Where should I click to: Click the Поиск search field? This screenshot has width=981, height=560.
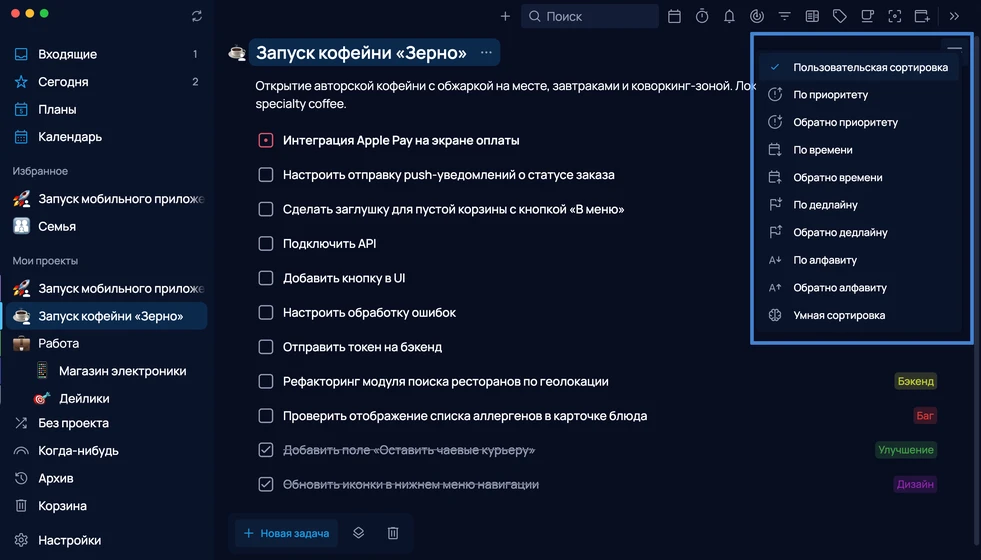[590, 16]
